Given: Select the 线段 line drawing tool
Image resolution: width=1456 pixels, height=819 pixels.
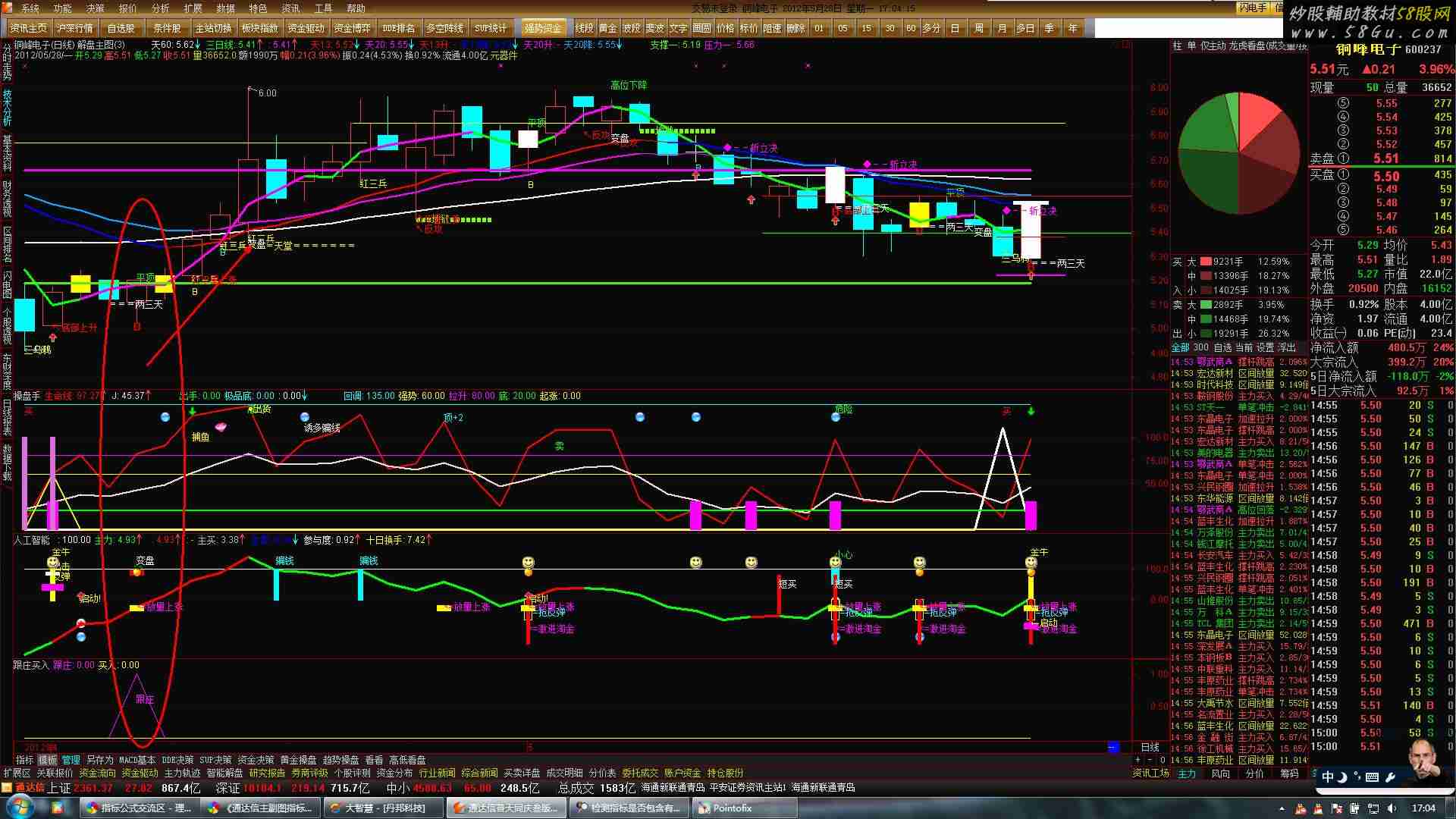Looking at the screenshot, I should [584, 28].
